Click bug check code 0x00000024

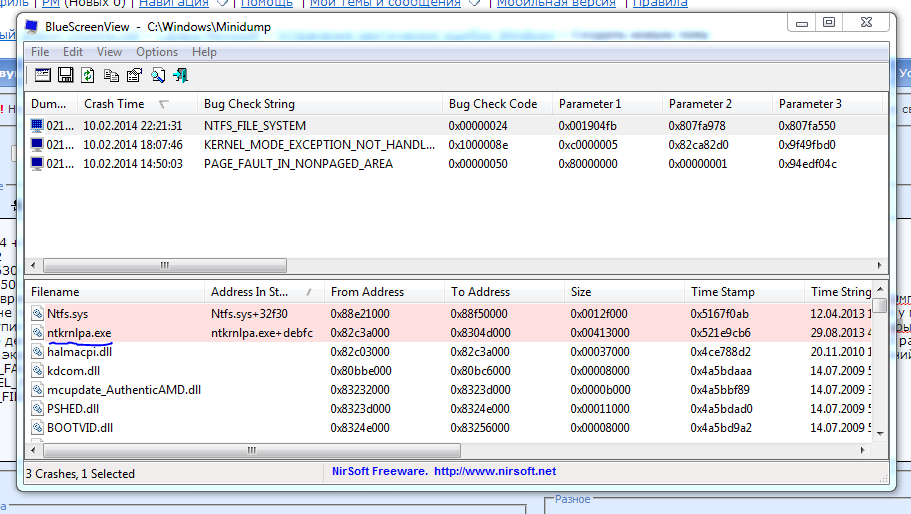(478, 125)
